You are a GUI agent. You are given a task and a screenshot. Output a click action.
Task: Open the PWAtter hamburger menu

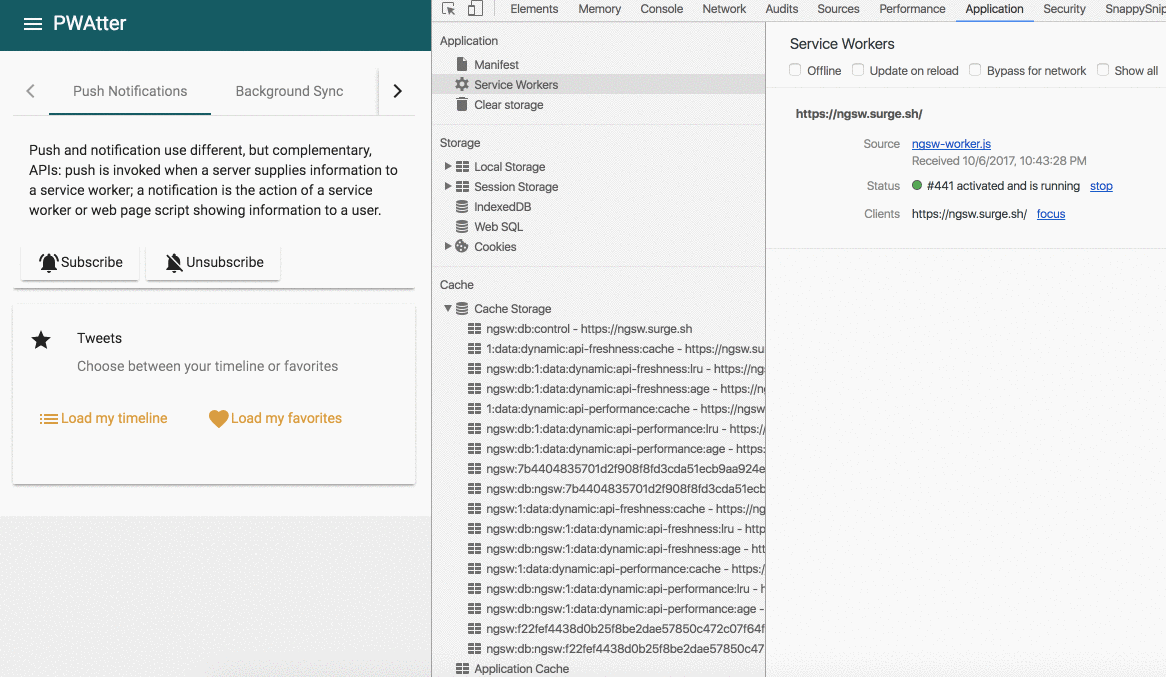coord(33,24)
